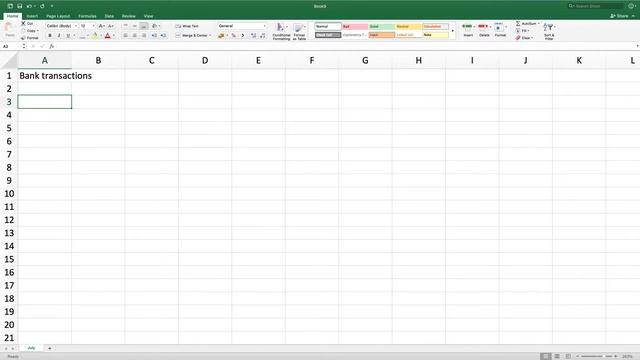
Task: Click the Delete cells button
Action: point(484,31)
